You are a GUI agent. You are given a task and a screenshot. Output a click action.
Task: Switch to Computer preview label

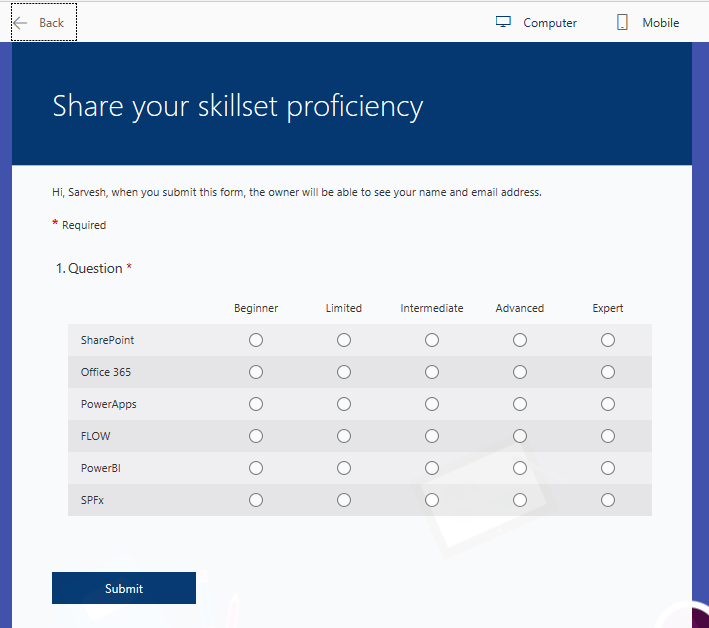pyautogui.click(x=550, y=23)
